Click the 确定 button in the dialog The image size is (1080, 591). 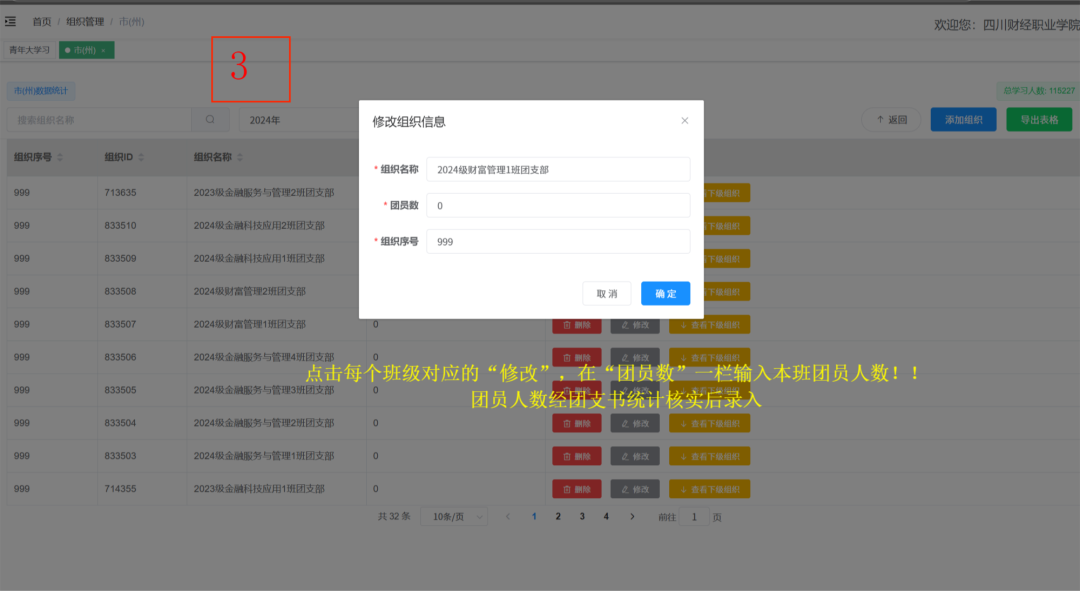(665, 293)
